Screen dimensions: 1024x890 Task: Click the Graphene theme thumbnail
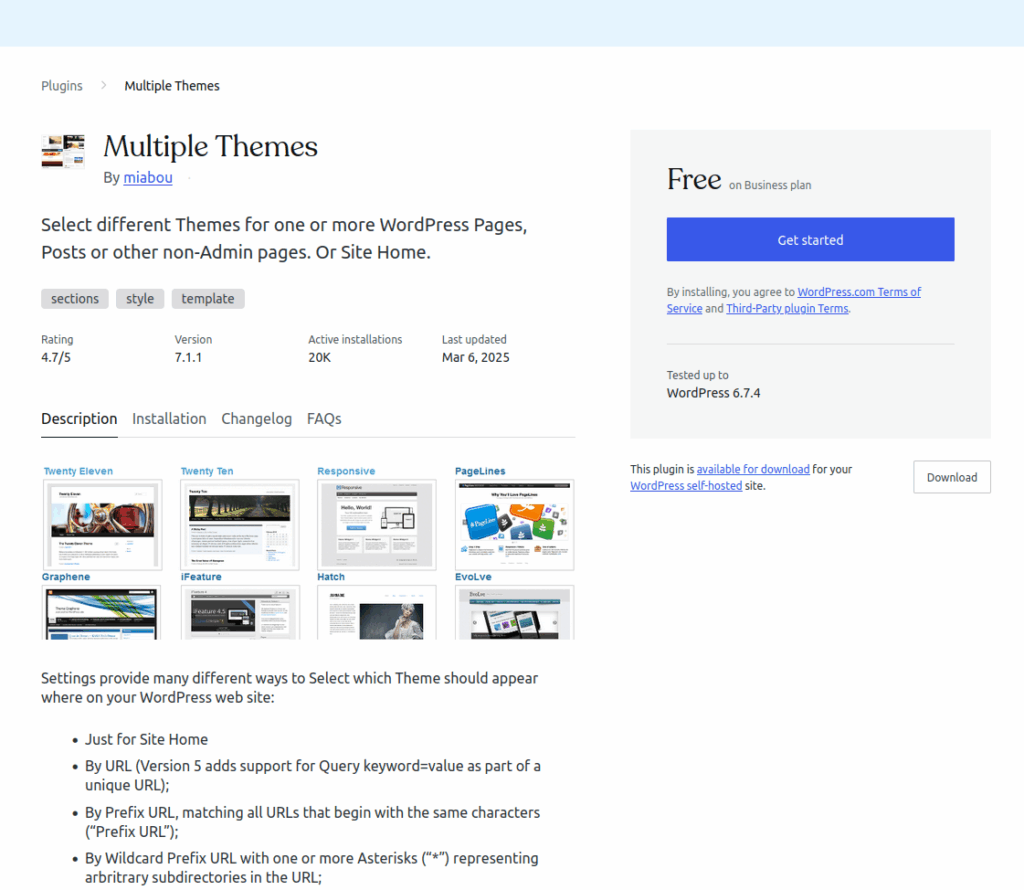(x=103, y=613)
